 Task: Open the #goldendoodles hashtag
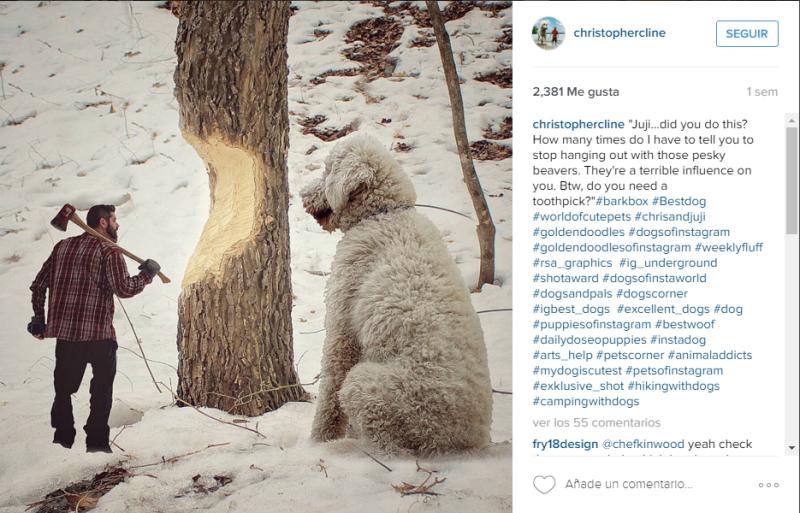(579, 232)
